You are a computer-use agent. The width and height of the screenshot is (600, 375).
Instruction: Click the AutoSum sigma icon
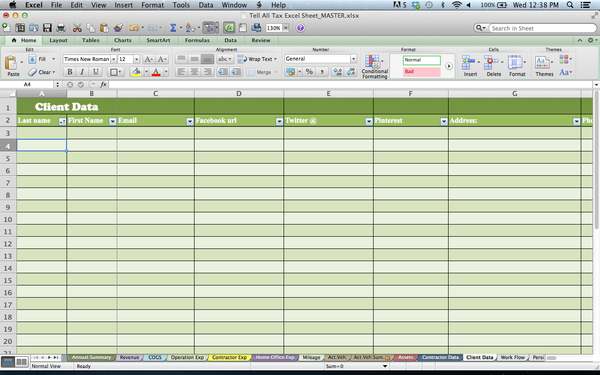(173, 28)
